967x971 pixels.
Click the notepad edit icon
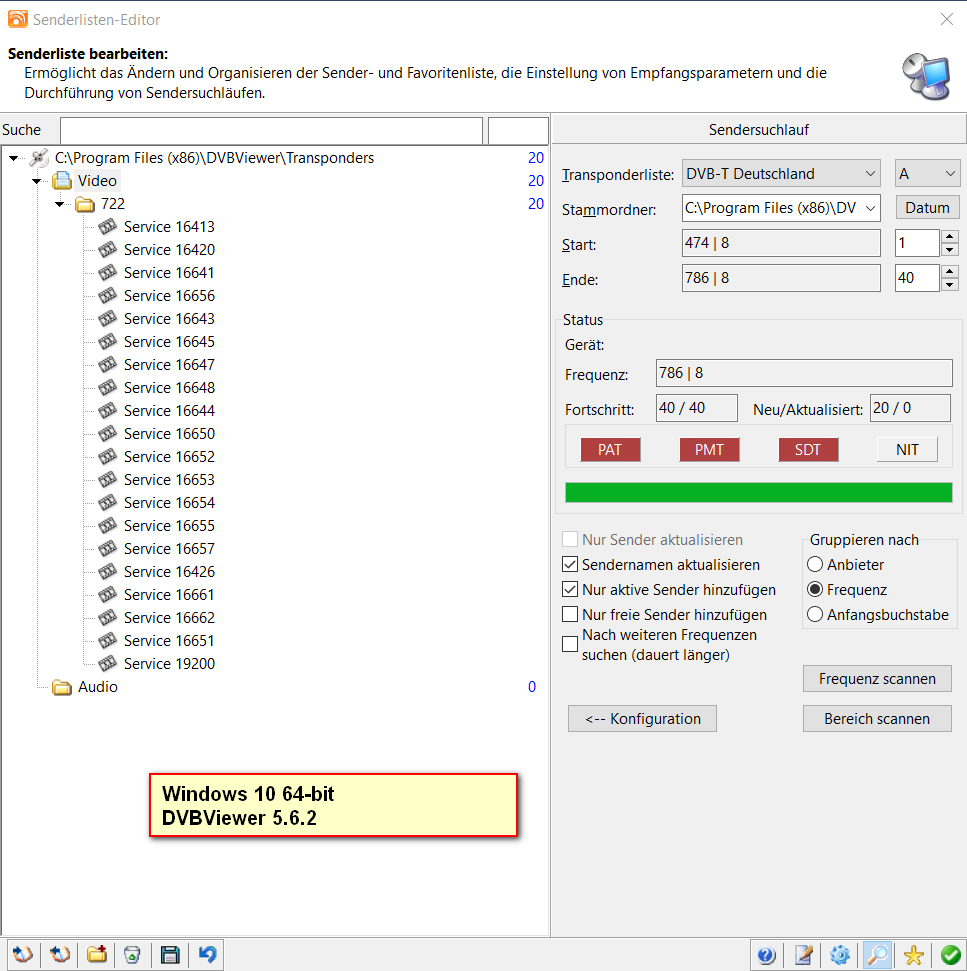click(804, 955)
